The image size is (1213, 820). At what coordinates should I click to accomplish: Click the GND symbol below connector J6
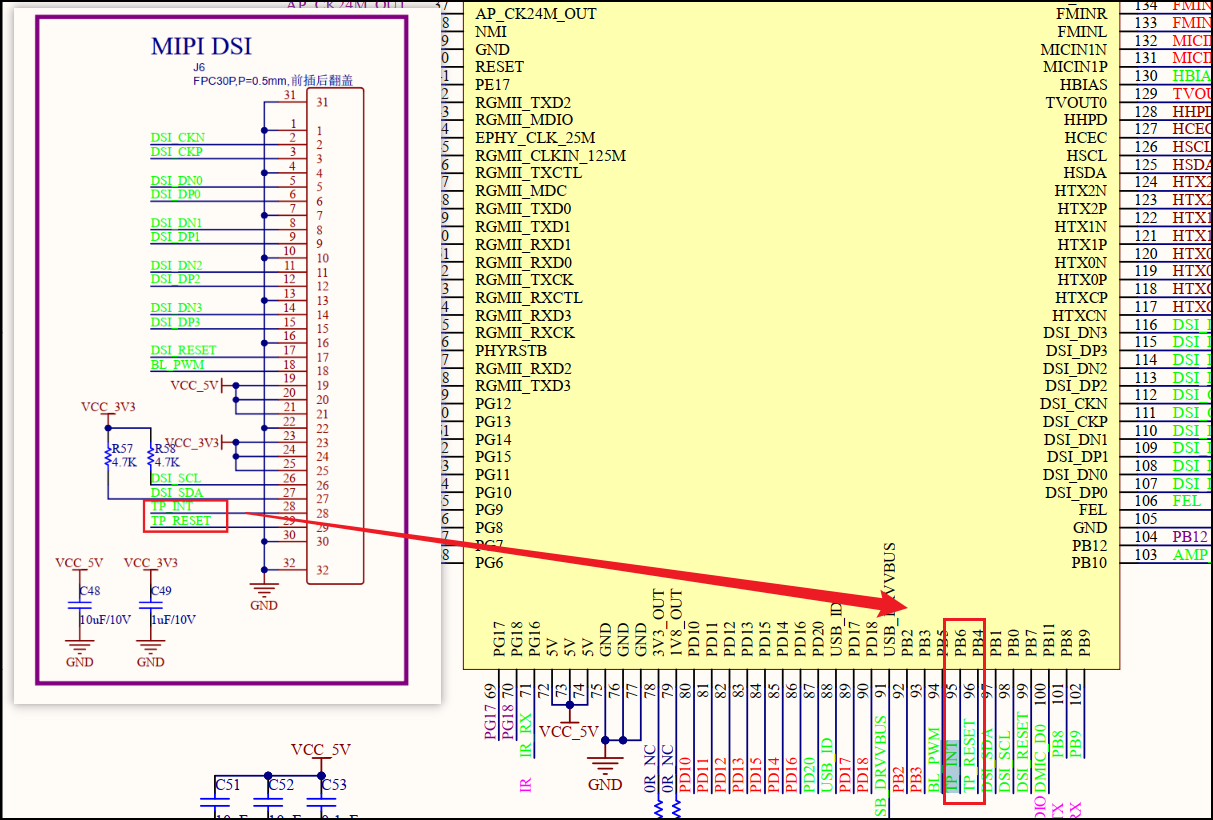(x=264, y=592)
